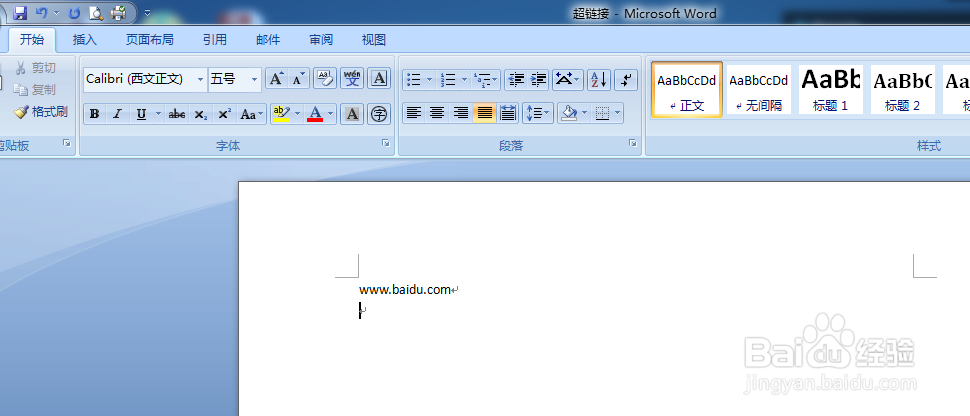Open Customize Quick Access Toolbar dropdown

[x=147, y=12]
